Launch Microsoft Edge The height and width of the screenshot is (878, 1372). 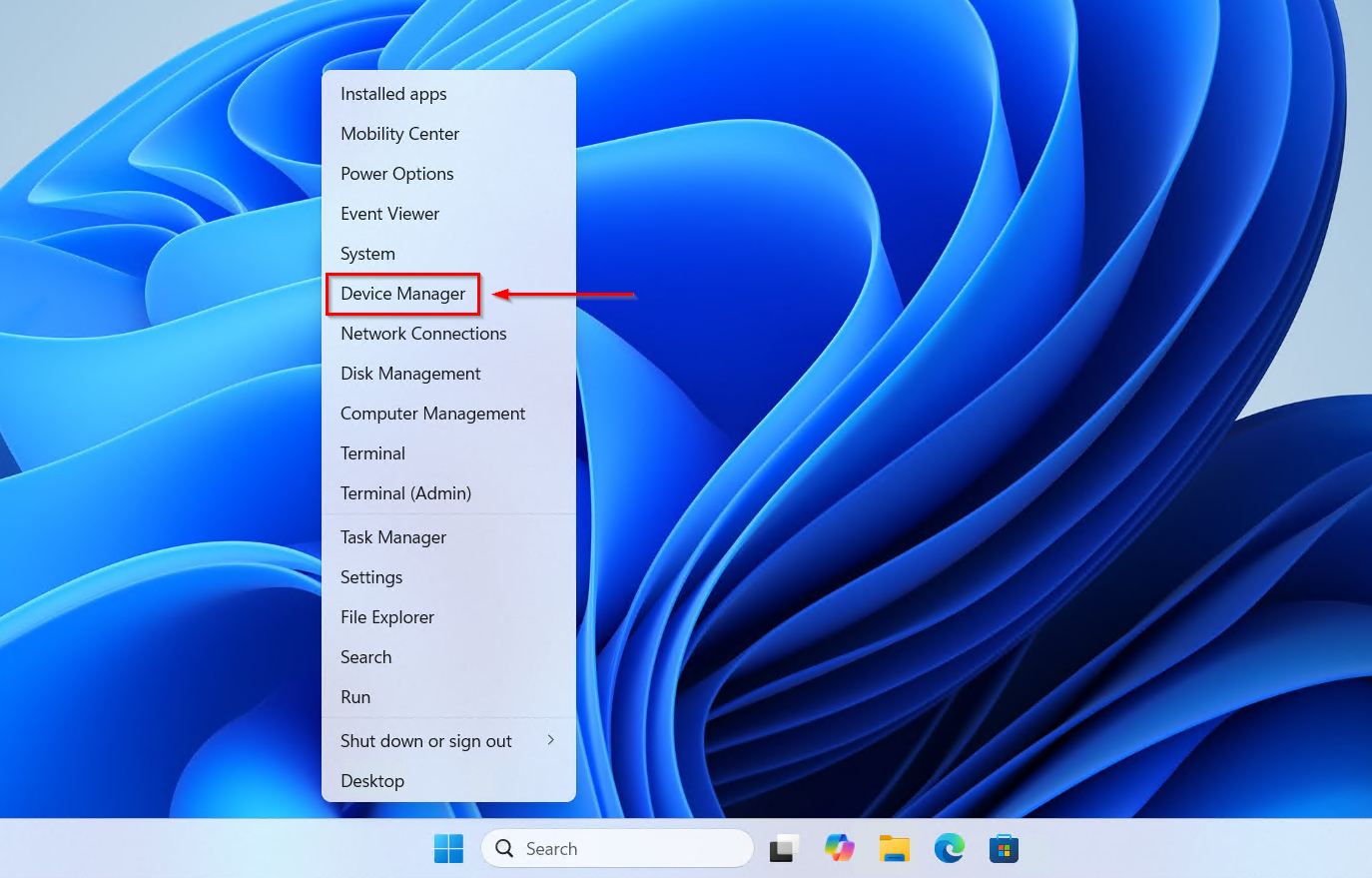[x=949, y=848]
